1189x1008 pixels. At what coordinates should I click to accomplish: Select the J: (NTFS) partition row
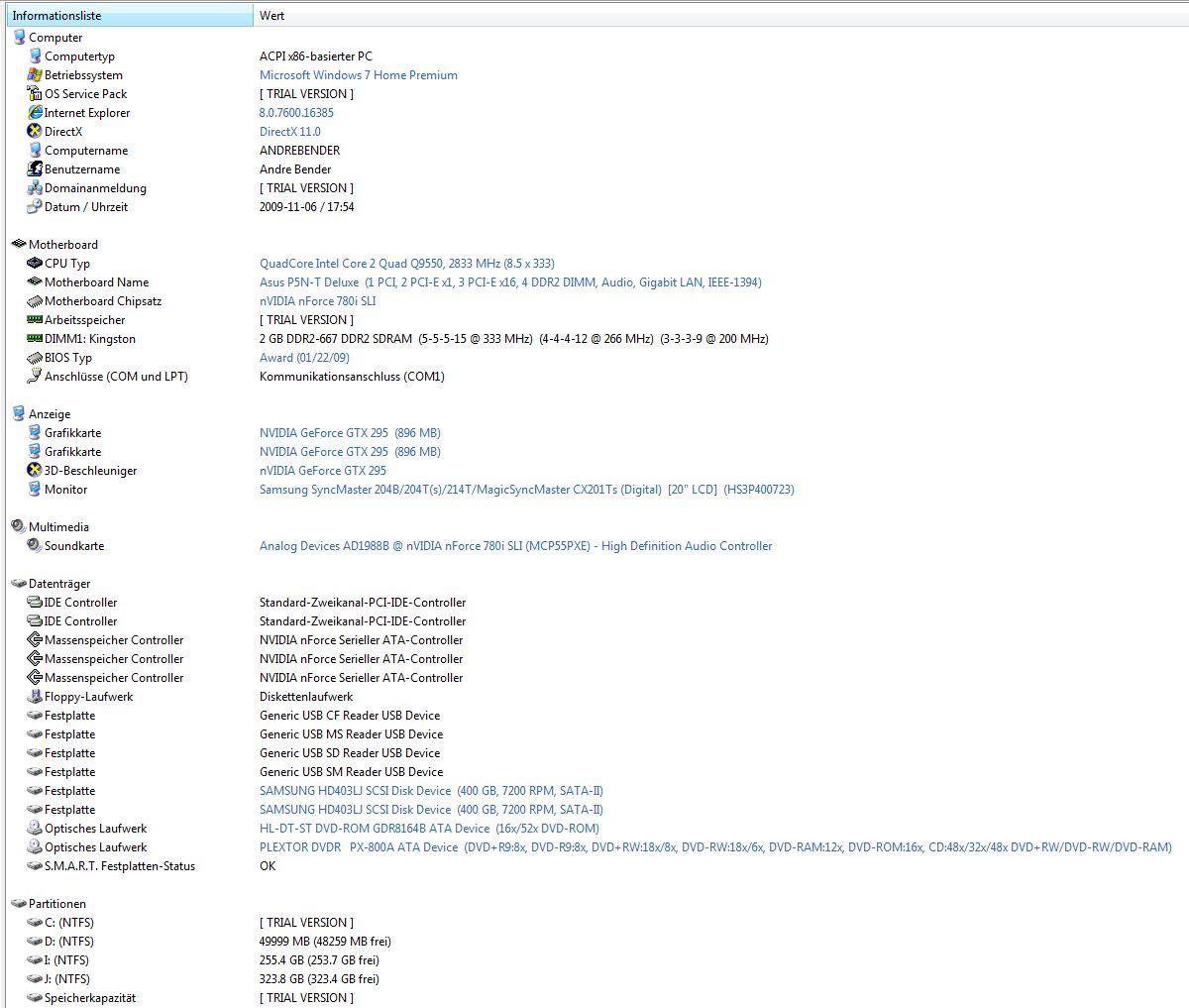pos(67,979)
